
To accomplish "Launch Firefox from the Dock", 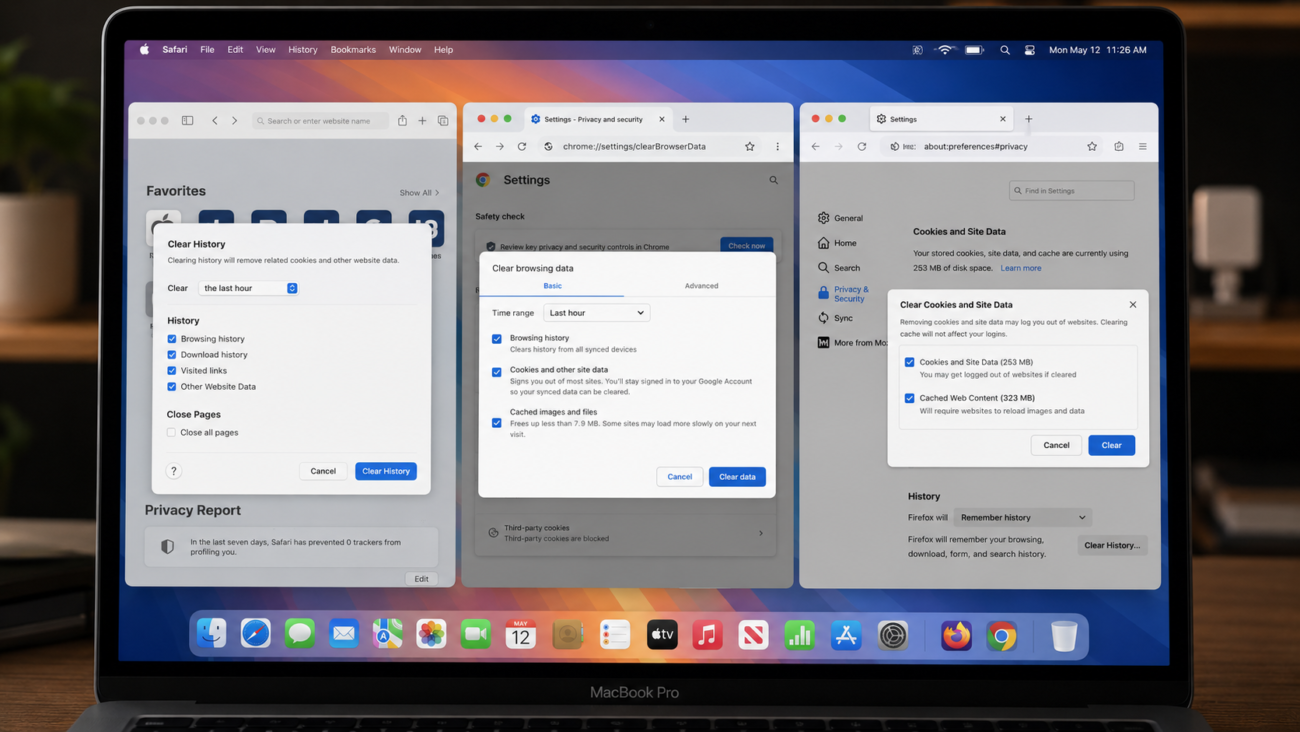I will pyautogui.click(x=956, y=635).
